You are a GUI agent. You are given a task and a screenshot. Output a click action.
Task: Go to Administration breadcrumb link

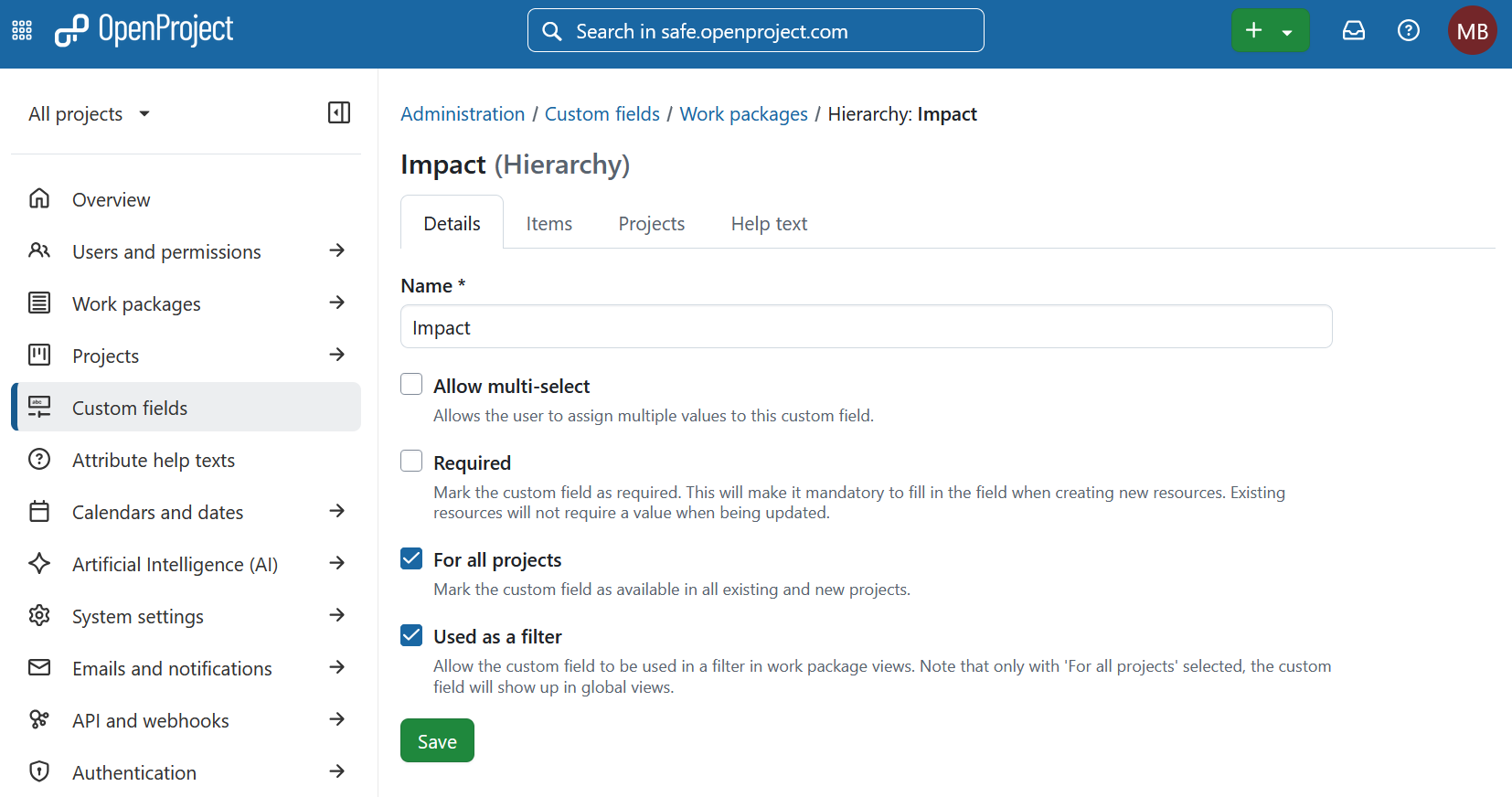463,114
